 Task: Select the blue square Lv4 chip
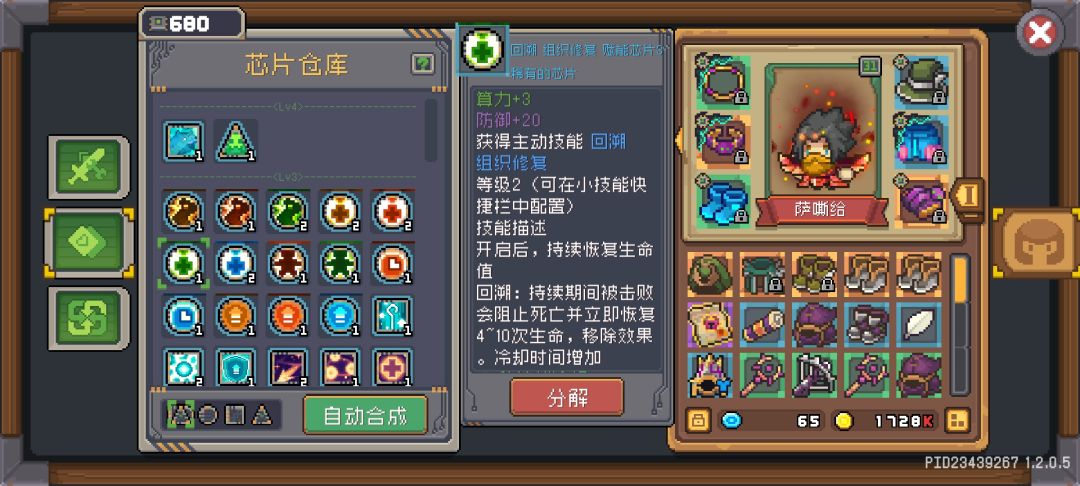pyautogui.click(x=184, y=140)
